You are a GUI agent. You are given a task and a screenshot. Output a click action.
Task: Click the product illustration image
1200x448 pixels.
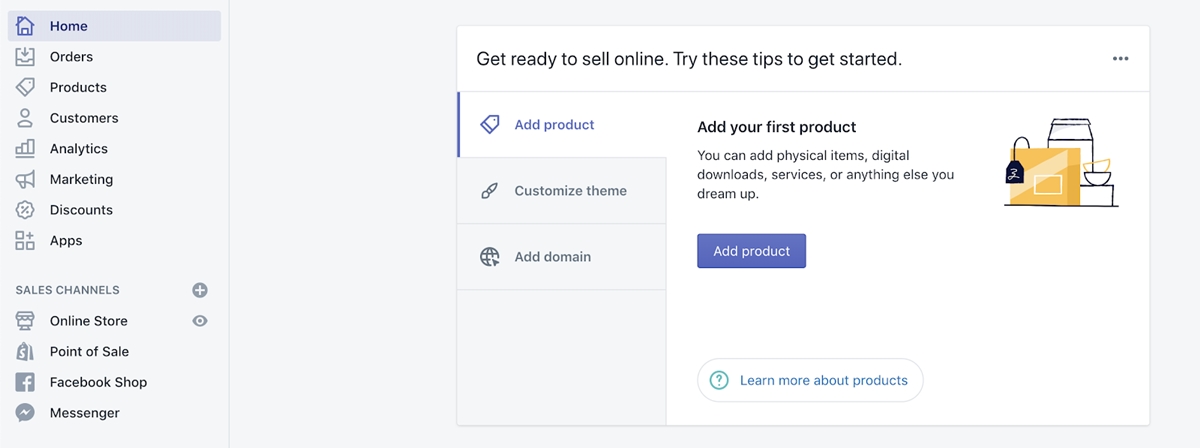click(1061, 163)
